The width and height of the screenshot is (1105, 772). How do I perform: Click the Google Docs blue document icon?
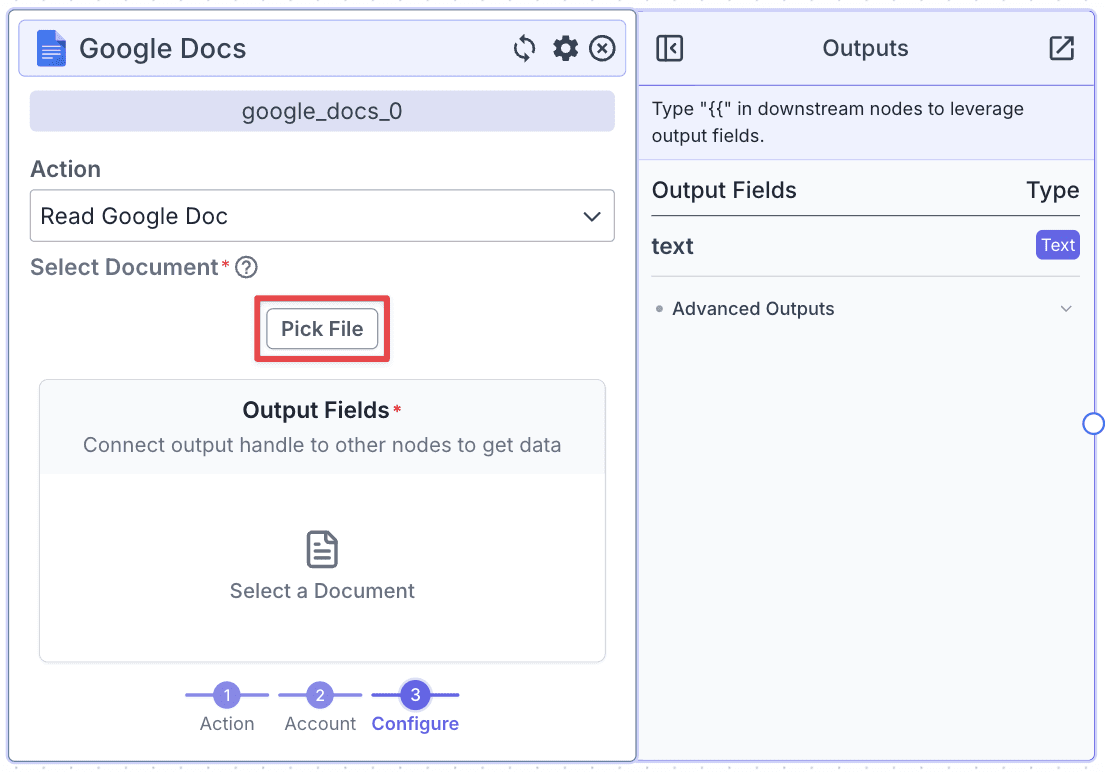tap(51, 49)
